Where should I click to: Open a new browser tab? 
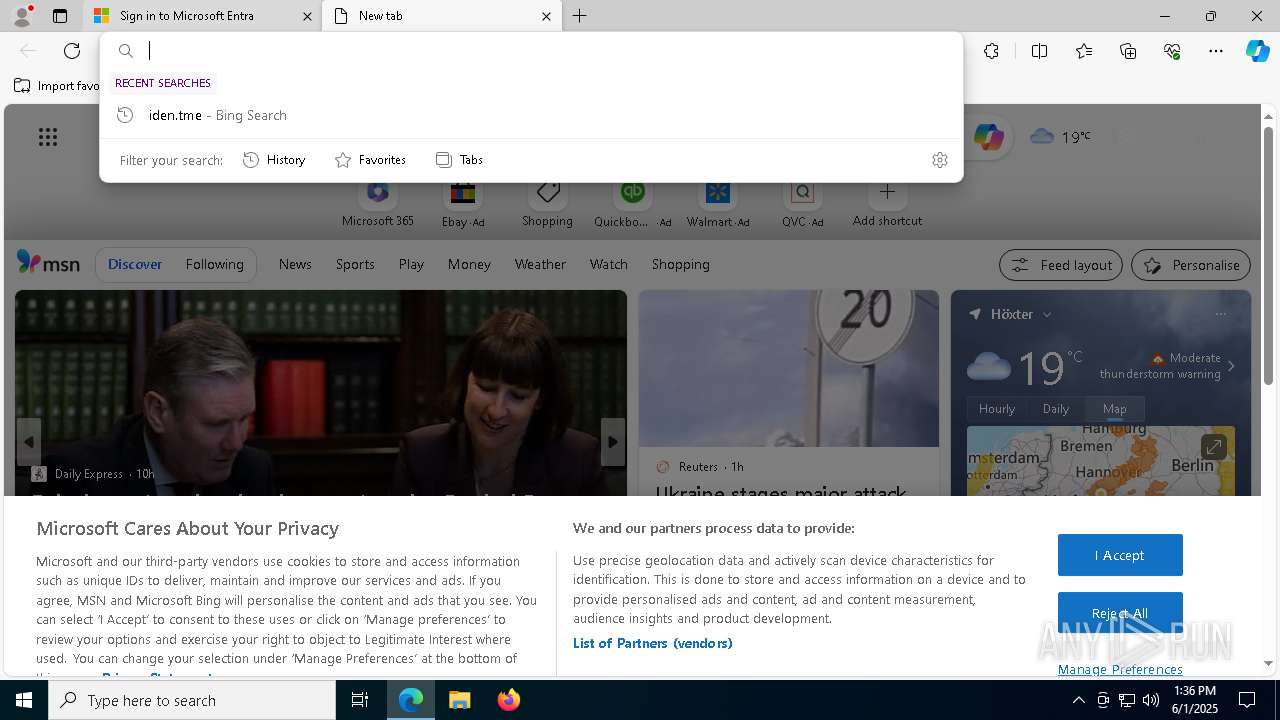point(579,16)
